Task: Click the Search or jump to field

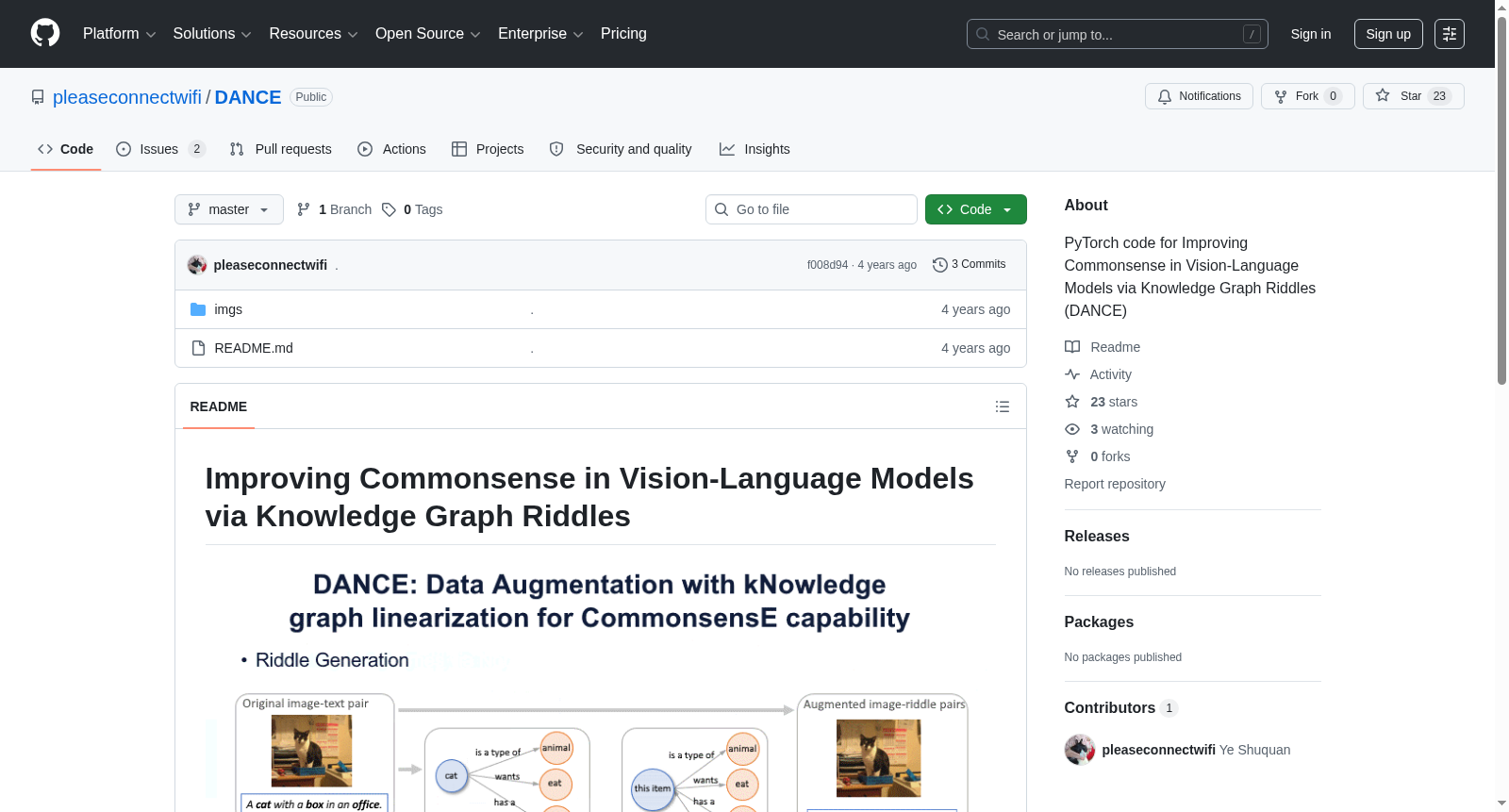Action: [1117, 34]
